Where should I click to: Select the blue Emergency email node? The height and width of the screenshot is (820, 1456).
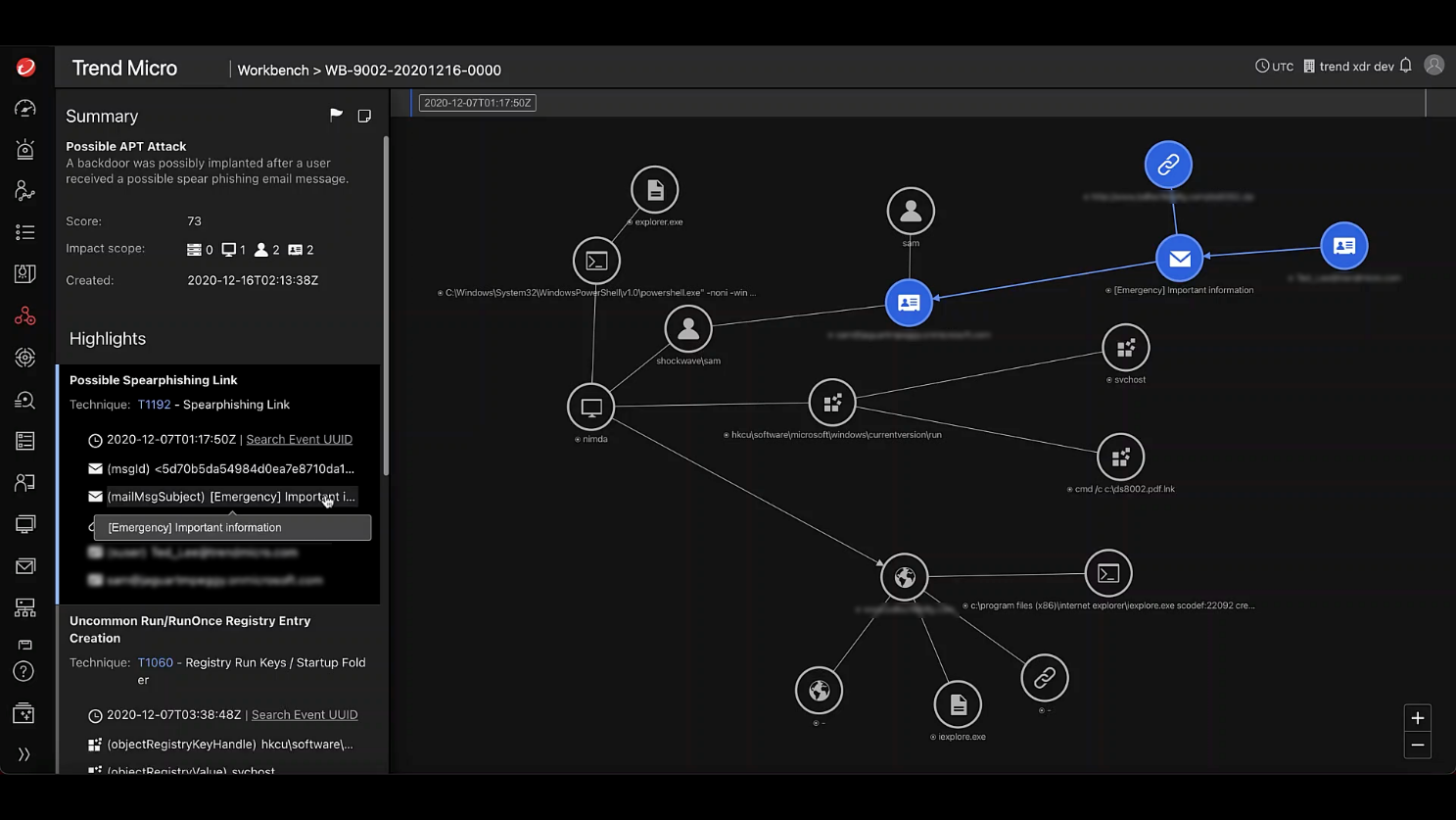tap(1180, 259)
